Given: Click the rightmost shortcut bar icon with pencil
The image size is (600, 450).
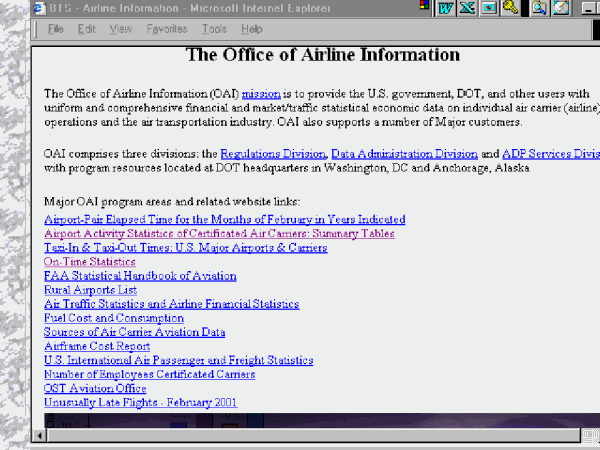Looking at the screenshot, I should (x=560, y=9).
